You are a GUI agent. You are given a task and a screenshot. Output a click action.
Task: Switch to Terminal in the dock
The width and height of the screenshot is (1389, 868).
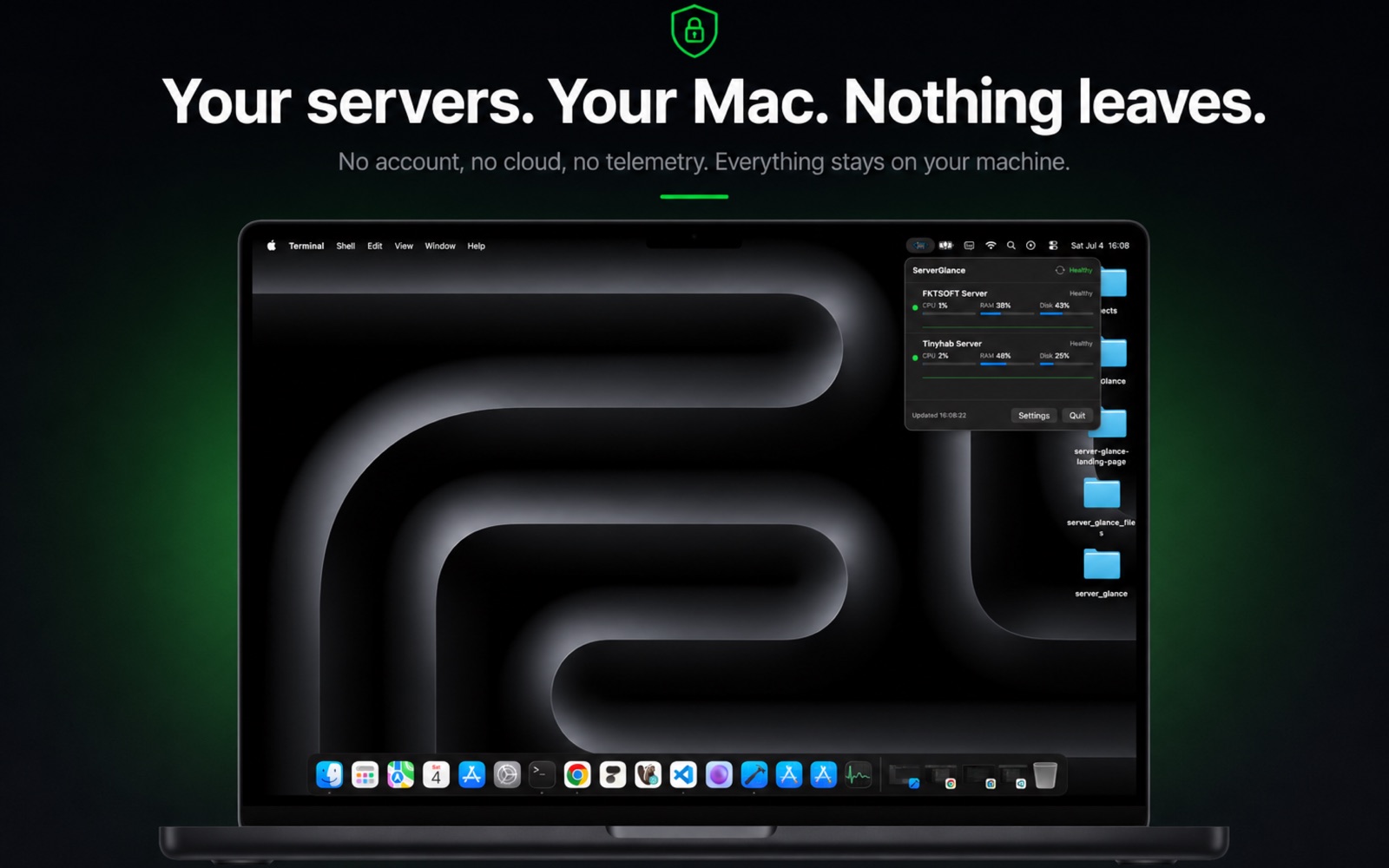(x=542, y=774)
